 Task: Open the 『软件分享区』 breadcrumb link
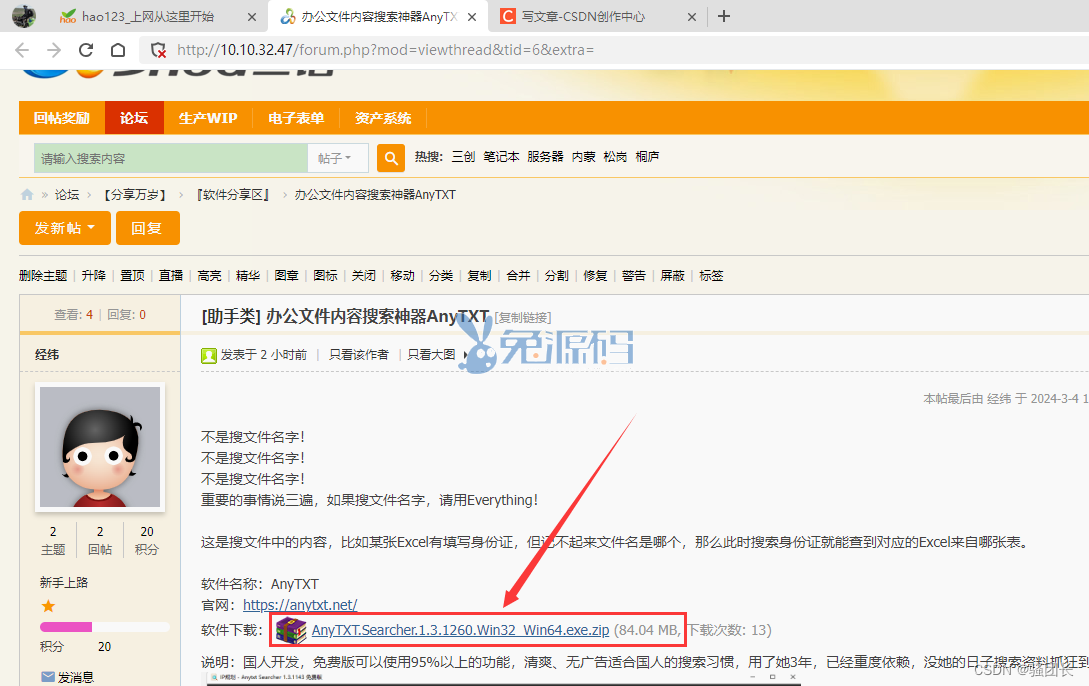(233, 194)
